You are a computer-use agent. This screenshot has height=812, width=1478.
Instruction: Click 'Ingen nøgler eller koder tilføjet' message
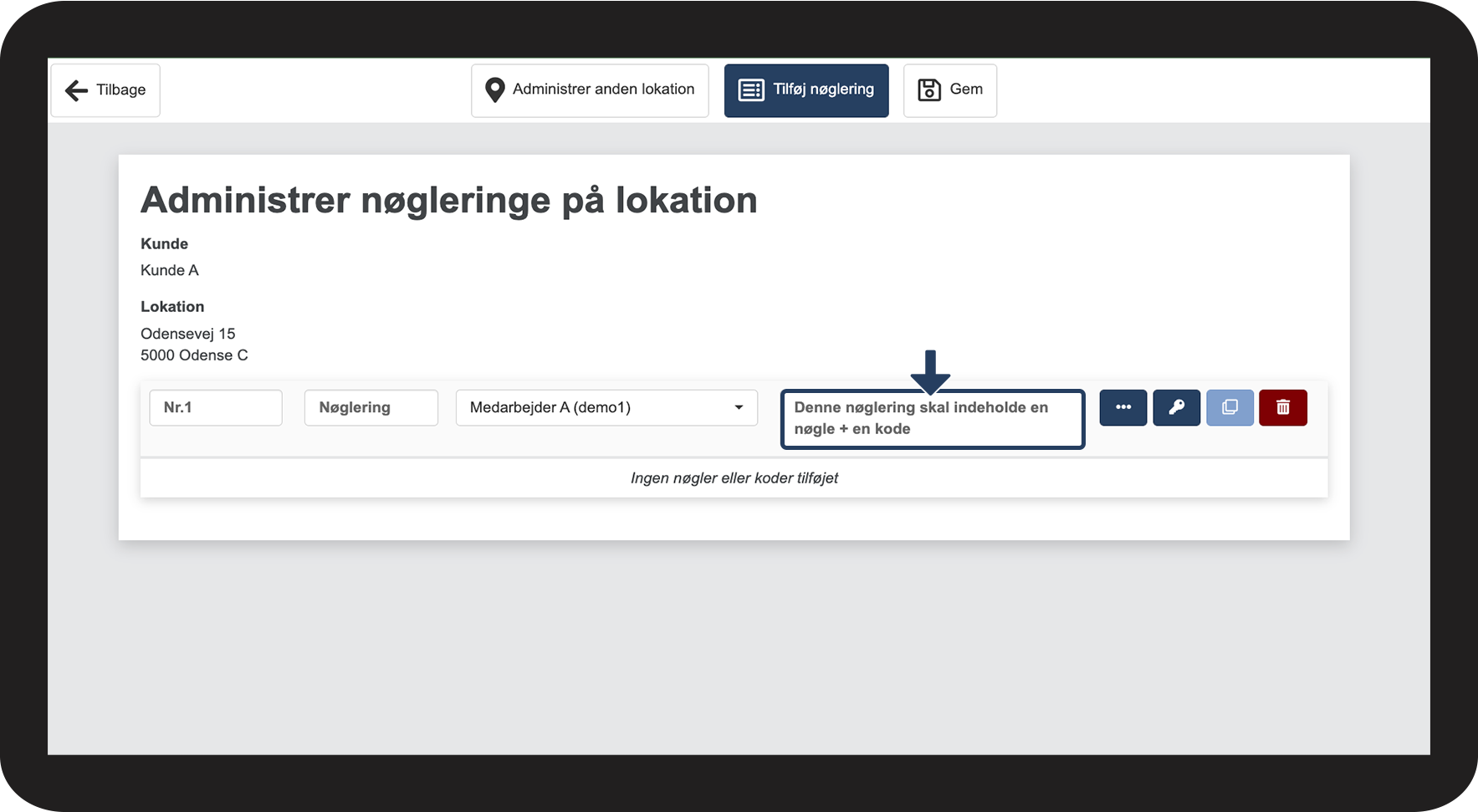[734, 477]
